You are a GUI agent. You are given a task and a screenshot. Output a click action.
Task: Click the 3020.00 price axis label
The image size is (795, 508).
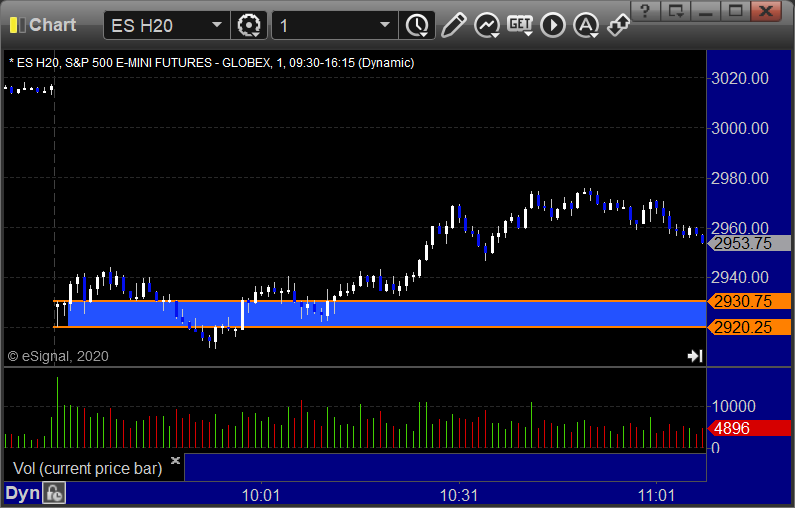click(740, 79)
